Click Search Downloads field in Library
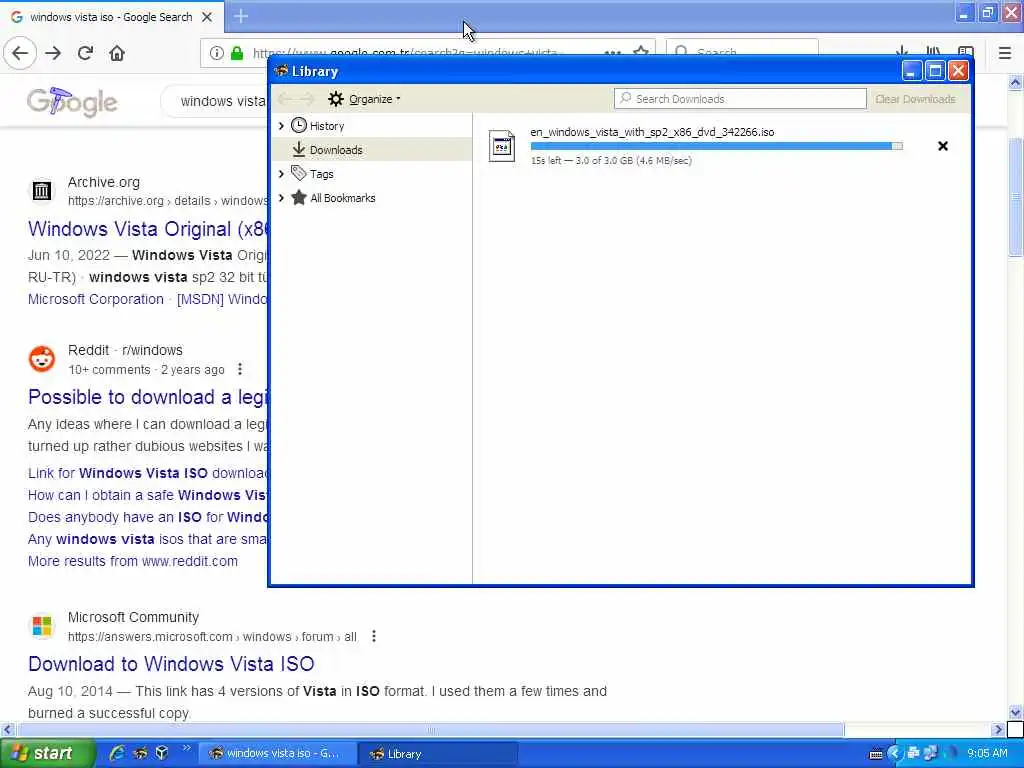 coord(740,99)
